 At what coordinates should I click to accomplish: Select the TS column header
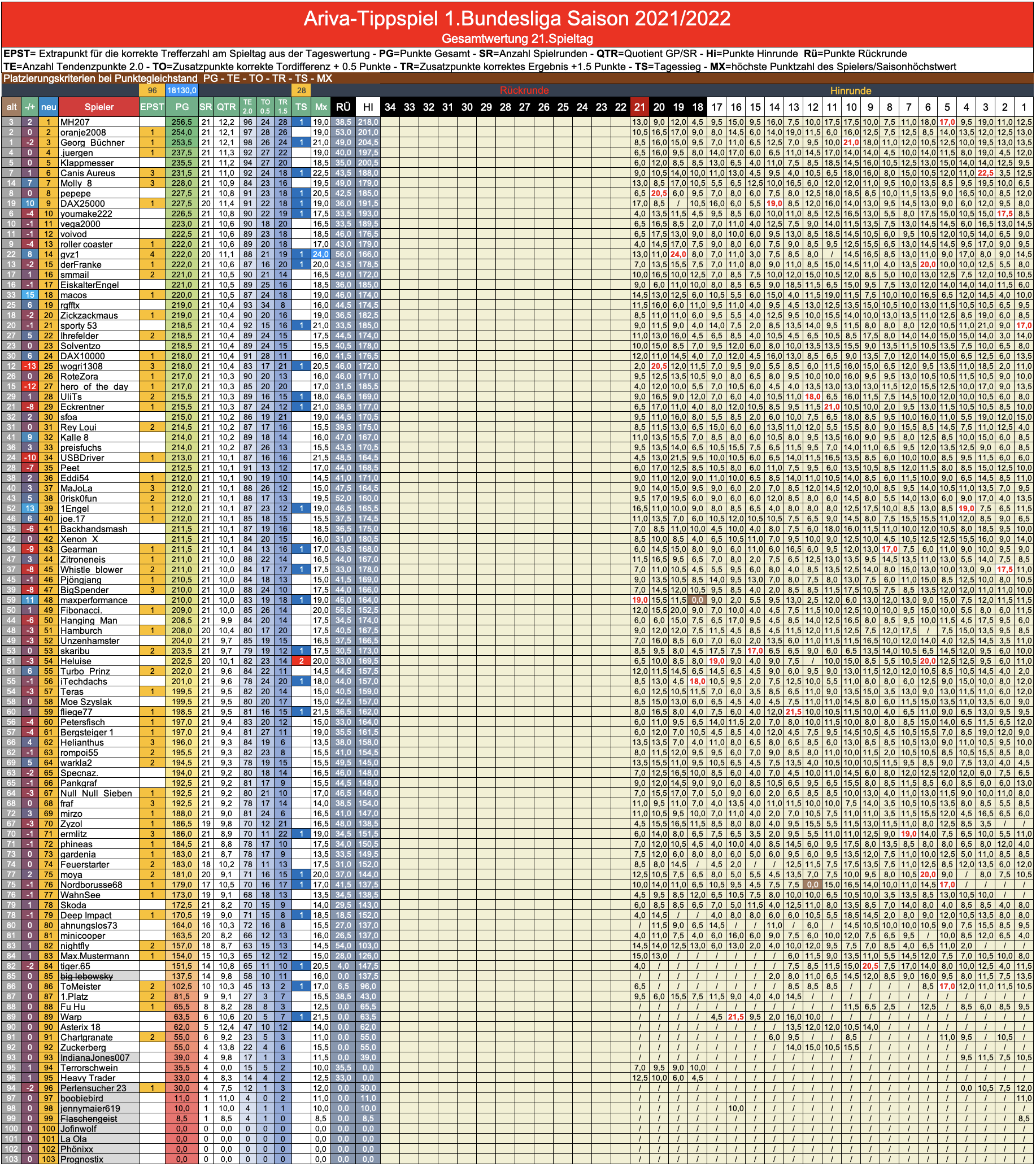301,107
